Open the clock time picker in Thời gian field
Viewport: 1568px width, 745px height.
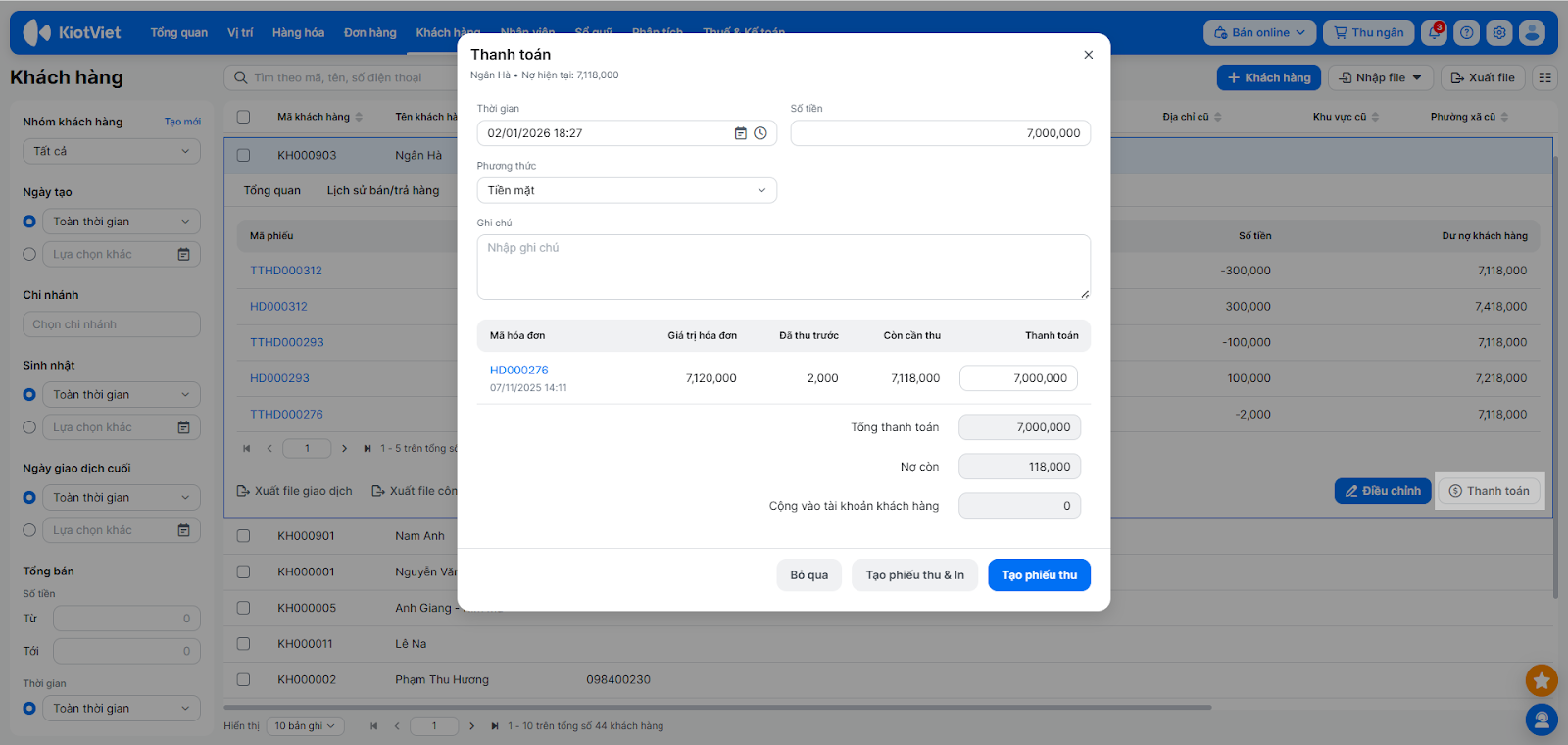click(x=760, y=133)
